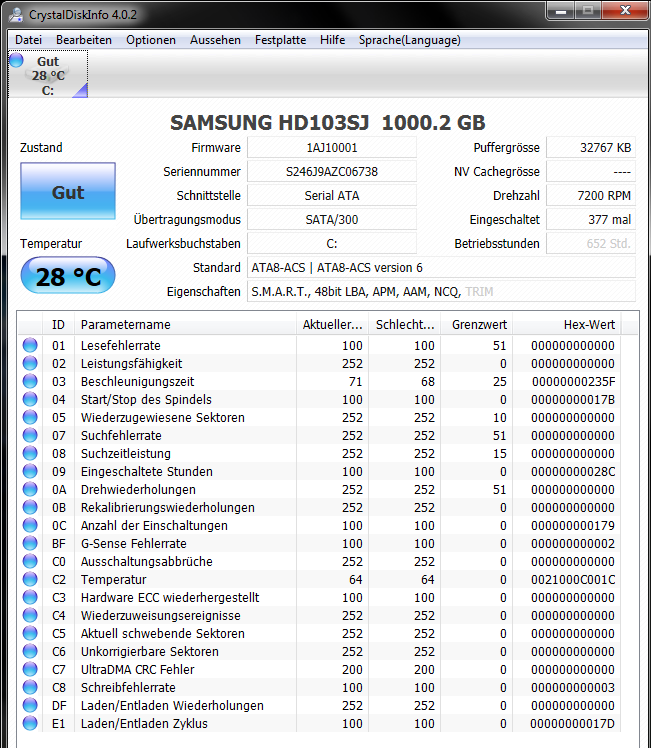Image resolution: width=651 pixels, height=748 pixels.
Task: Click the status orb for Eingeschaltete Stunden
Action: click(30, 471)
